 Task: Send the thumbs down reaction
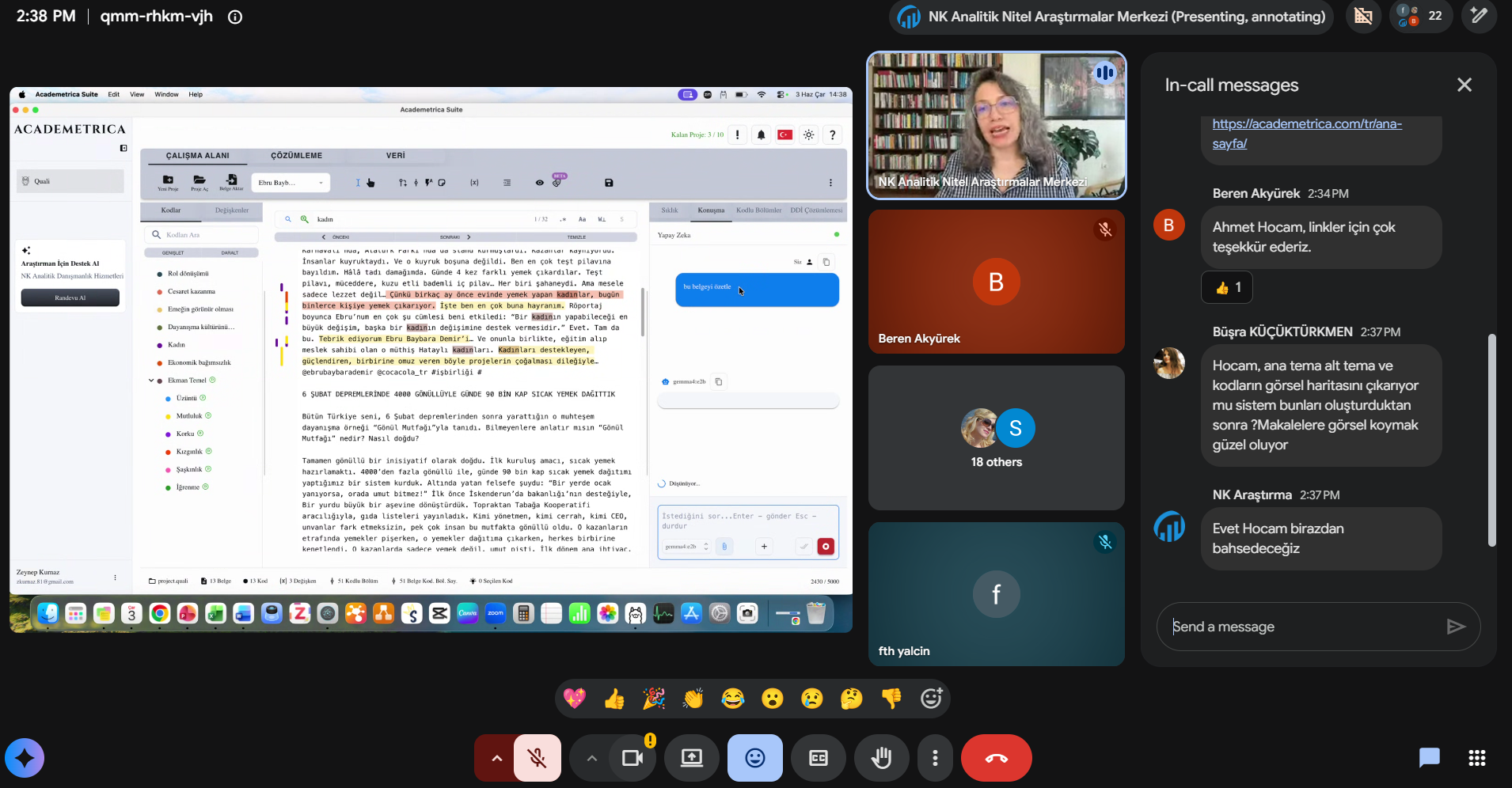click(891, 698)
